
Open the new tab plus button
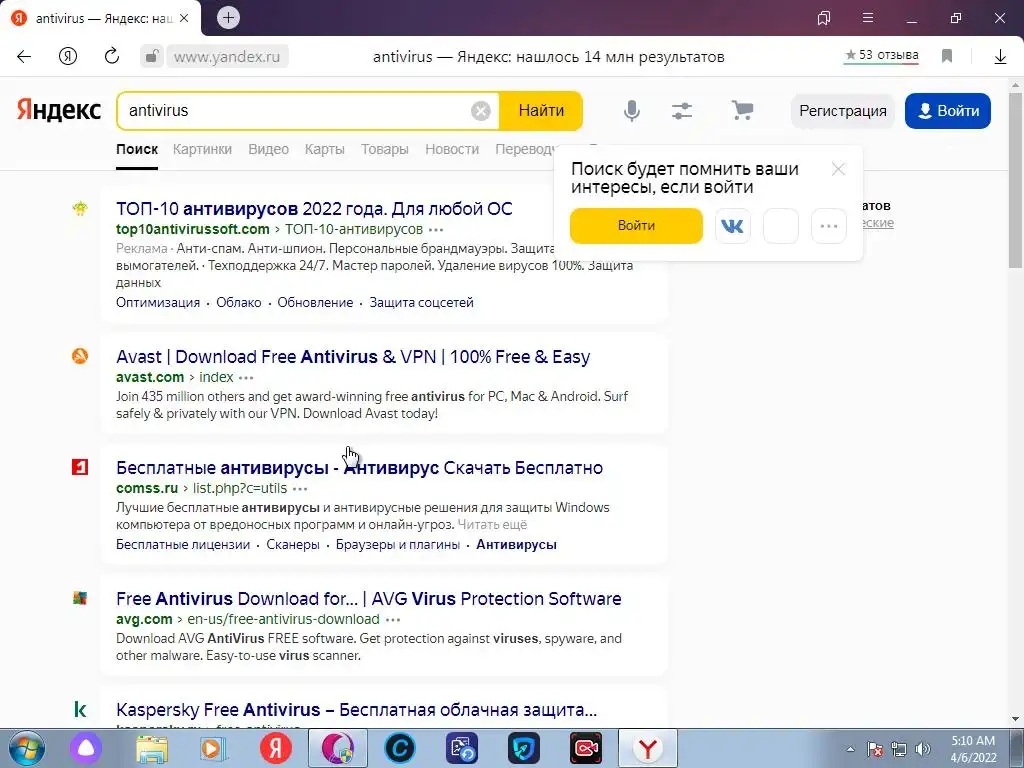(229, 18)
